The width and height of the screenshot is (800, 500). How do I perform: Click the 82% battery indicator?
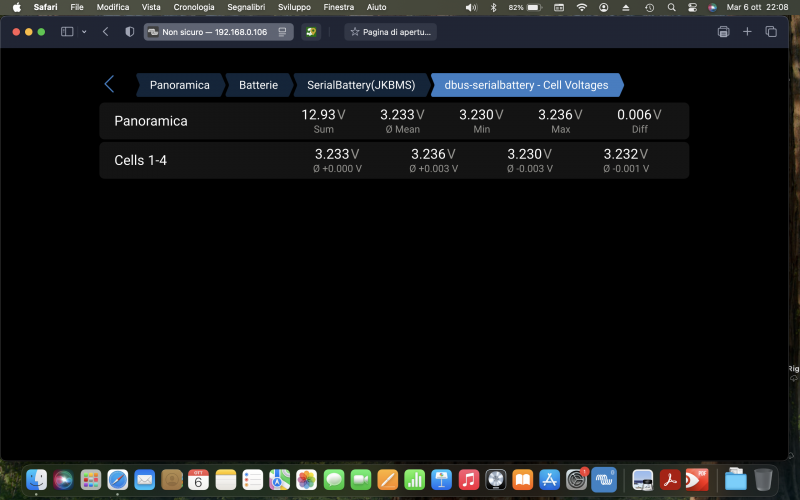(524, 7)
